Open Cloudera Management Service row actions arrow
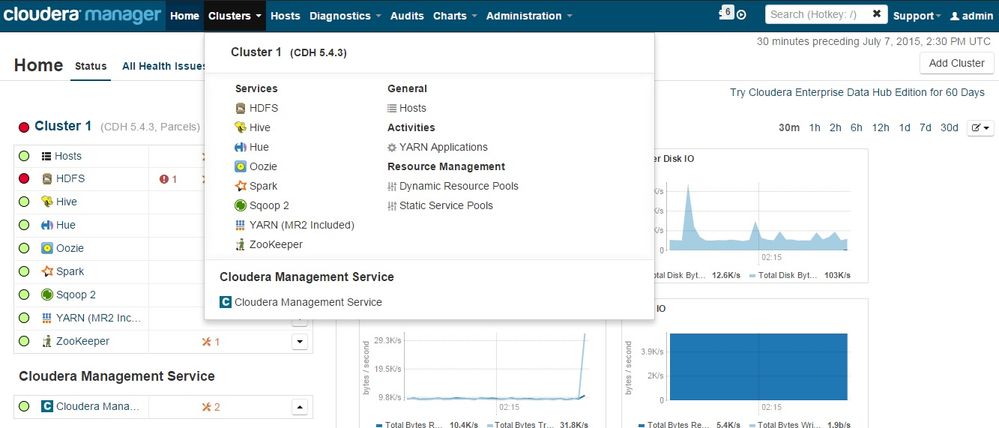This screenshot has width=999, height=428. click(x=299, y=407)
